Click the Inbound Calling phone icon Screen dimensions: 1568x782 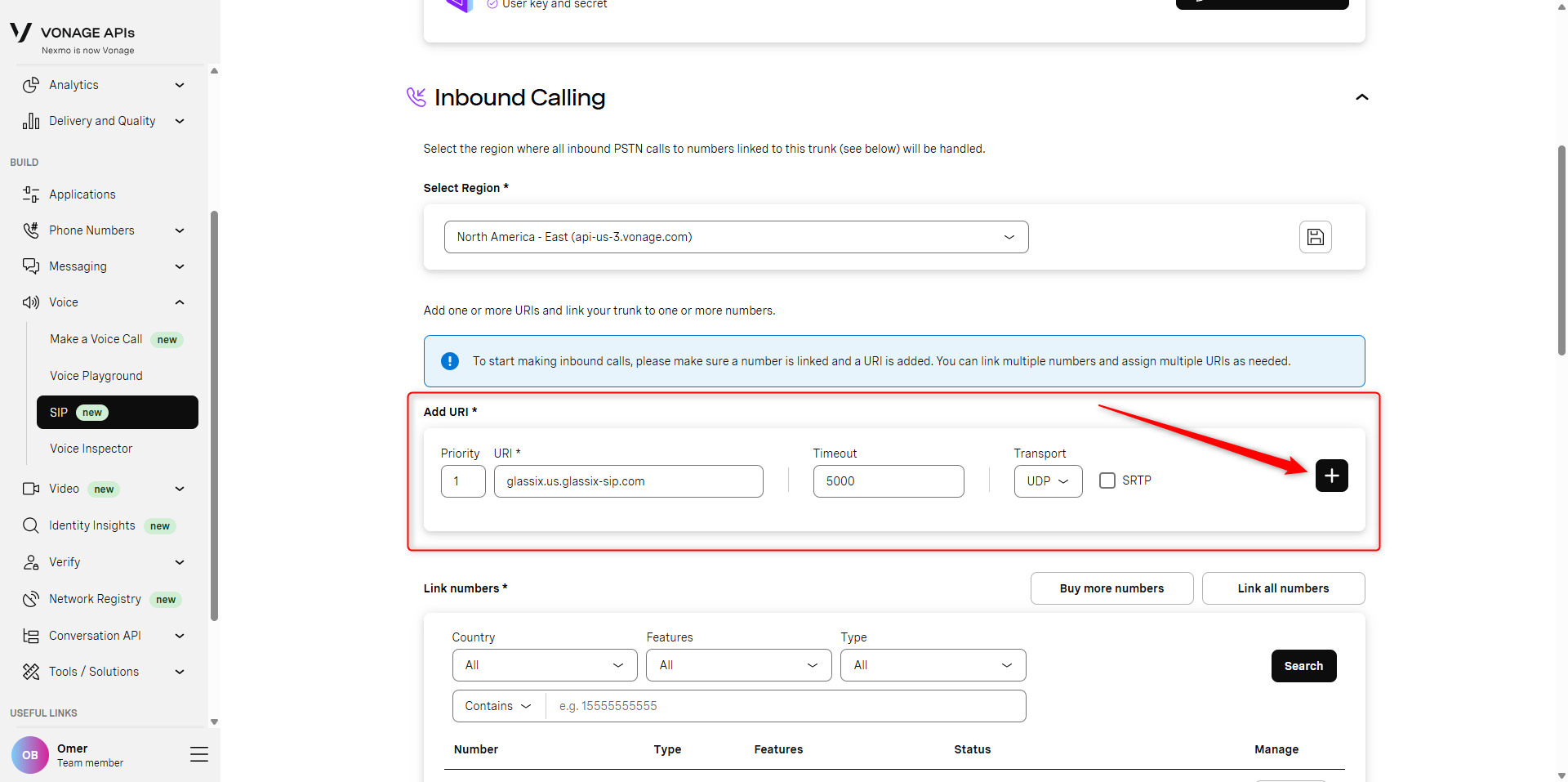416,97
